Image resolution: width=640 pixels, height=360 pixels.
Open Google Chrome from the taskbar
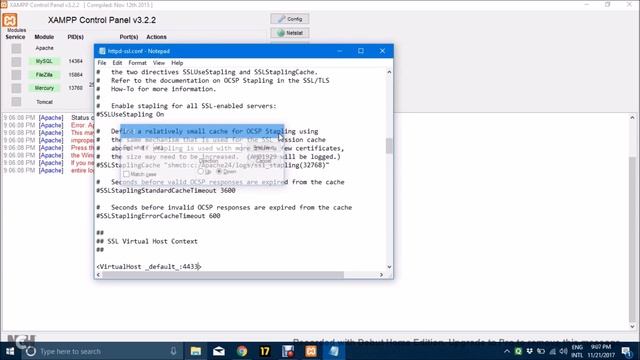[242, 351]
